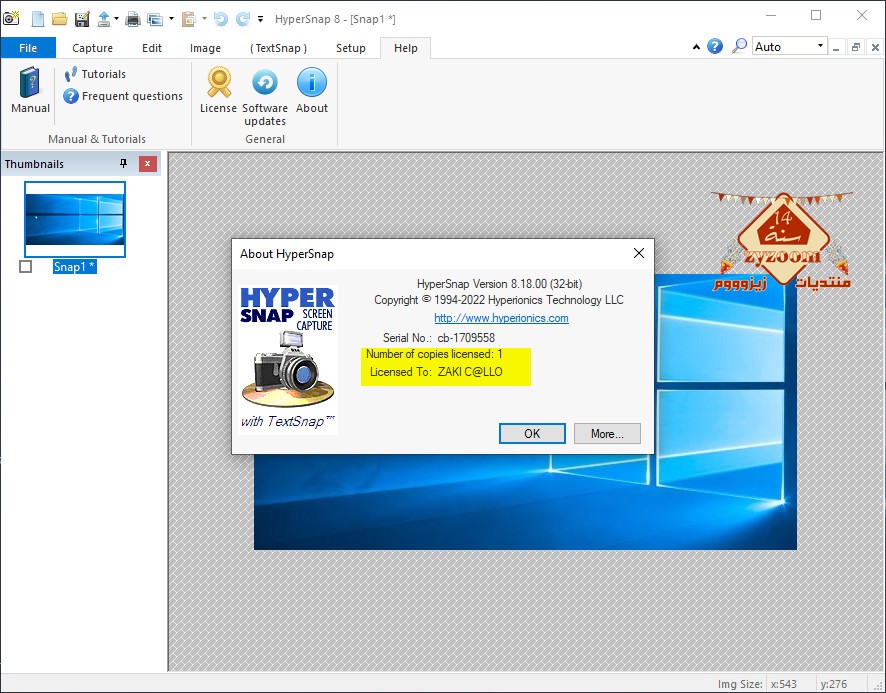Switch to the Capture tab
Screen dimensions: 886x693
coord(92,48)
